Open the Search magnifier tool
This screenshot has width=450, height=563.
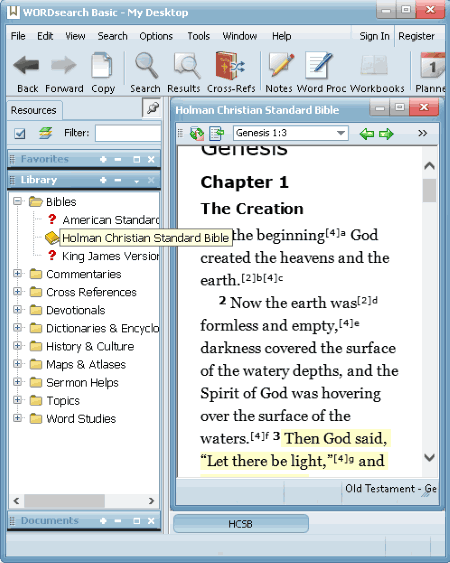coord(146,65)
